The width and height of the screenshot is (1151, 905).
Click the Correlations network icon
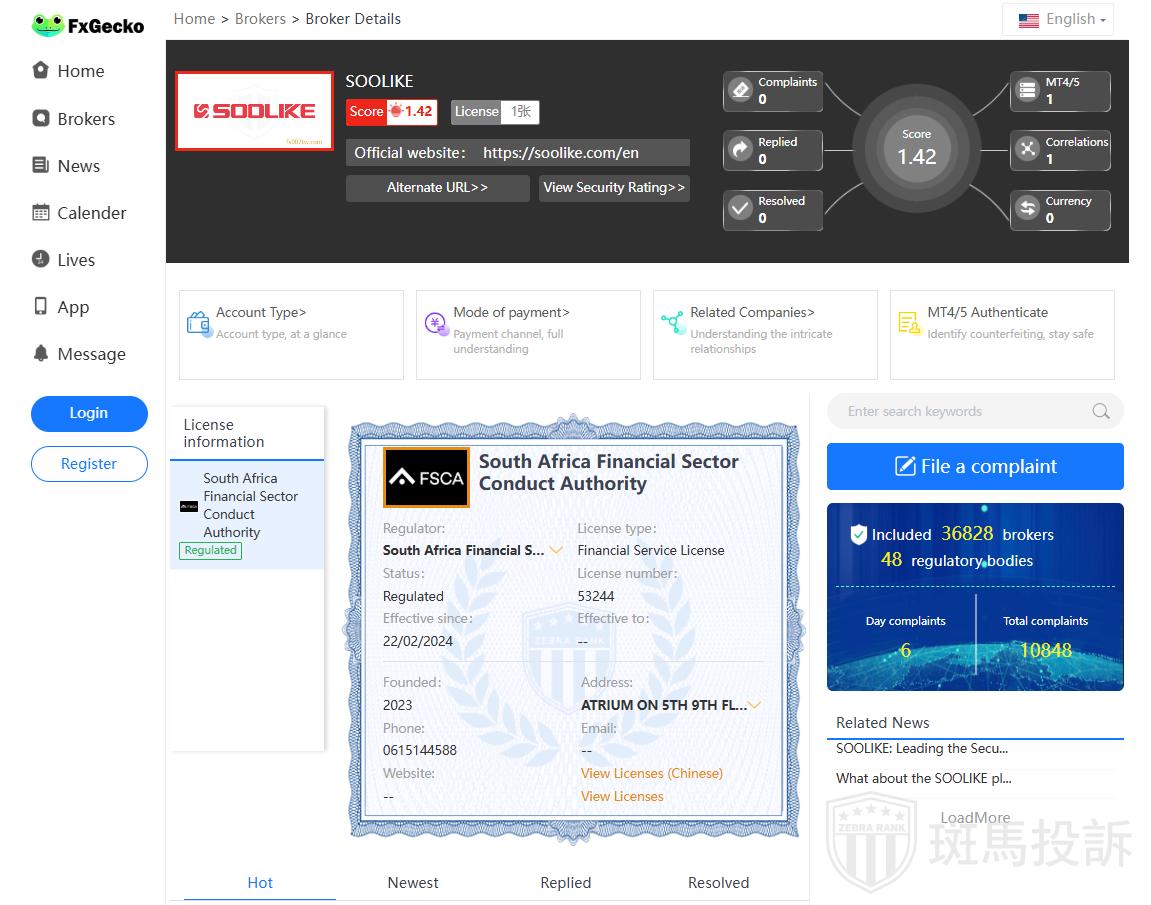click(x=1027, y=150)
